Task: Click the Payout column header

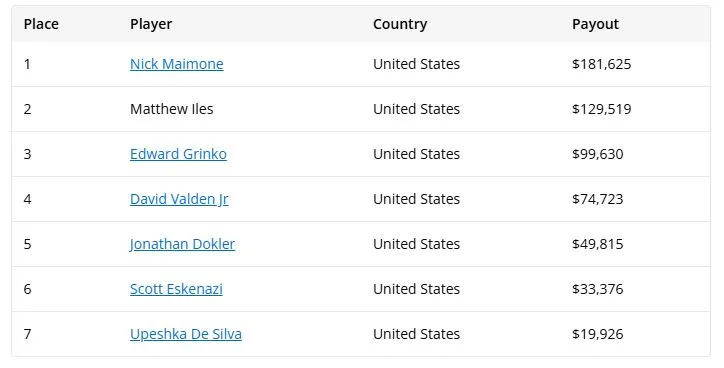Action: [595, 24]
